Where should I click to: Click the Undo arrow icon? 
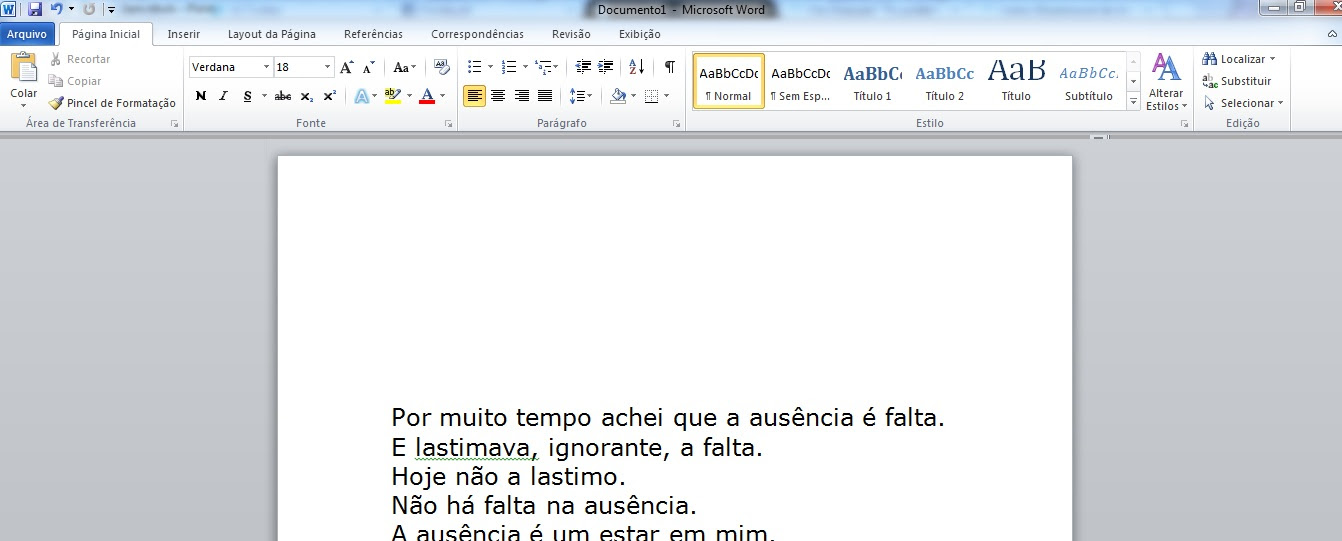pyautogui.click(x=57, y=9)
